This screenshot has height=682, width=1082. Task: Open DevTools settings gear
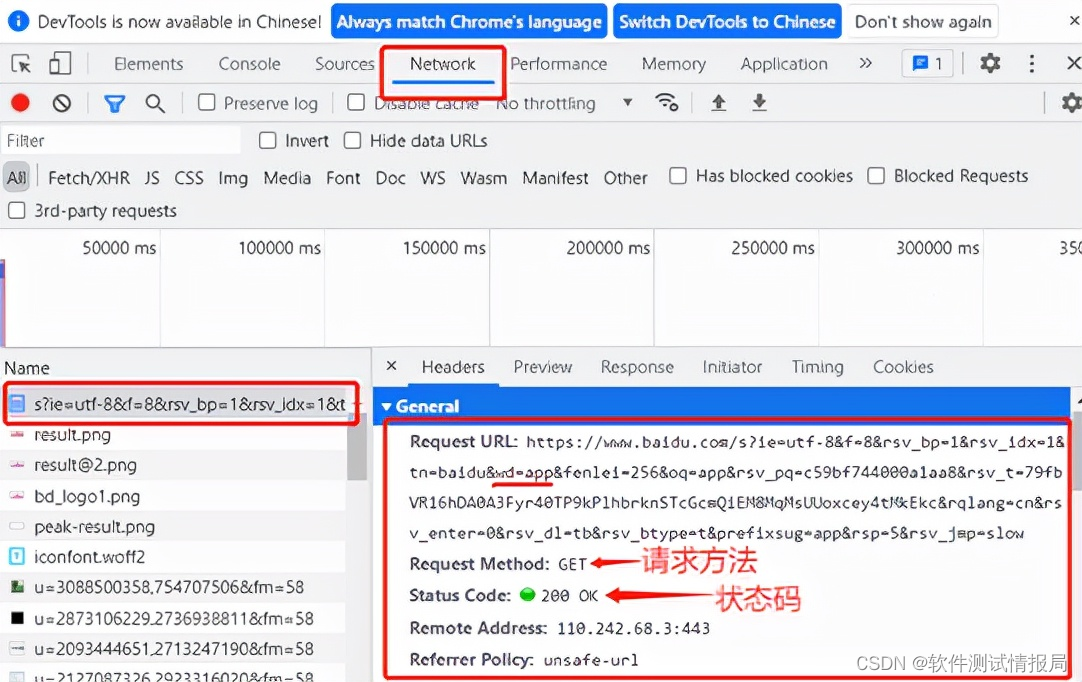click(990, 64)
